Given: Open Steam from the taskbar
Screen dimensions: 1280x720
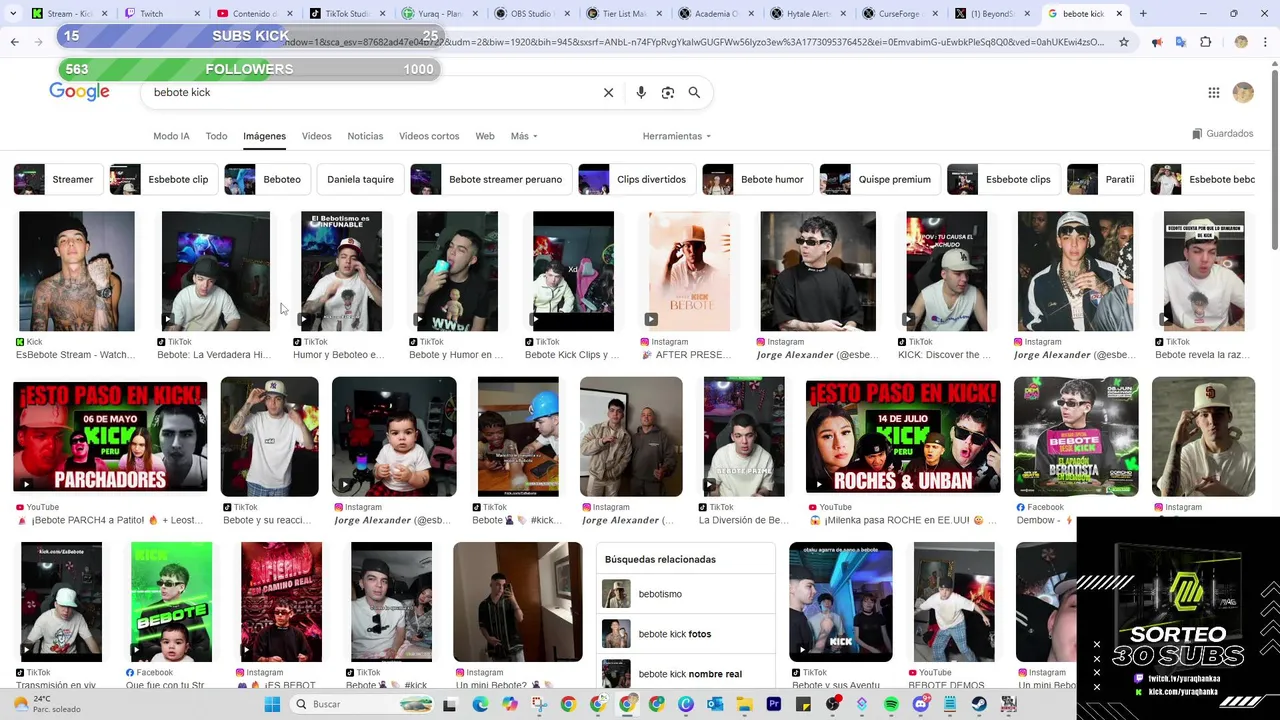Looking at the screenshot, I should click(979, 704).
